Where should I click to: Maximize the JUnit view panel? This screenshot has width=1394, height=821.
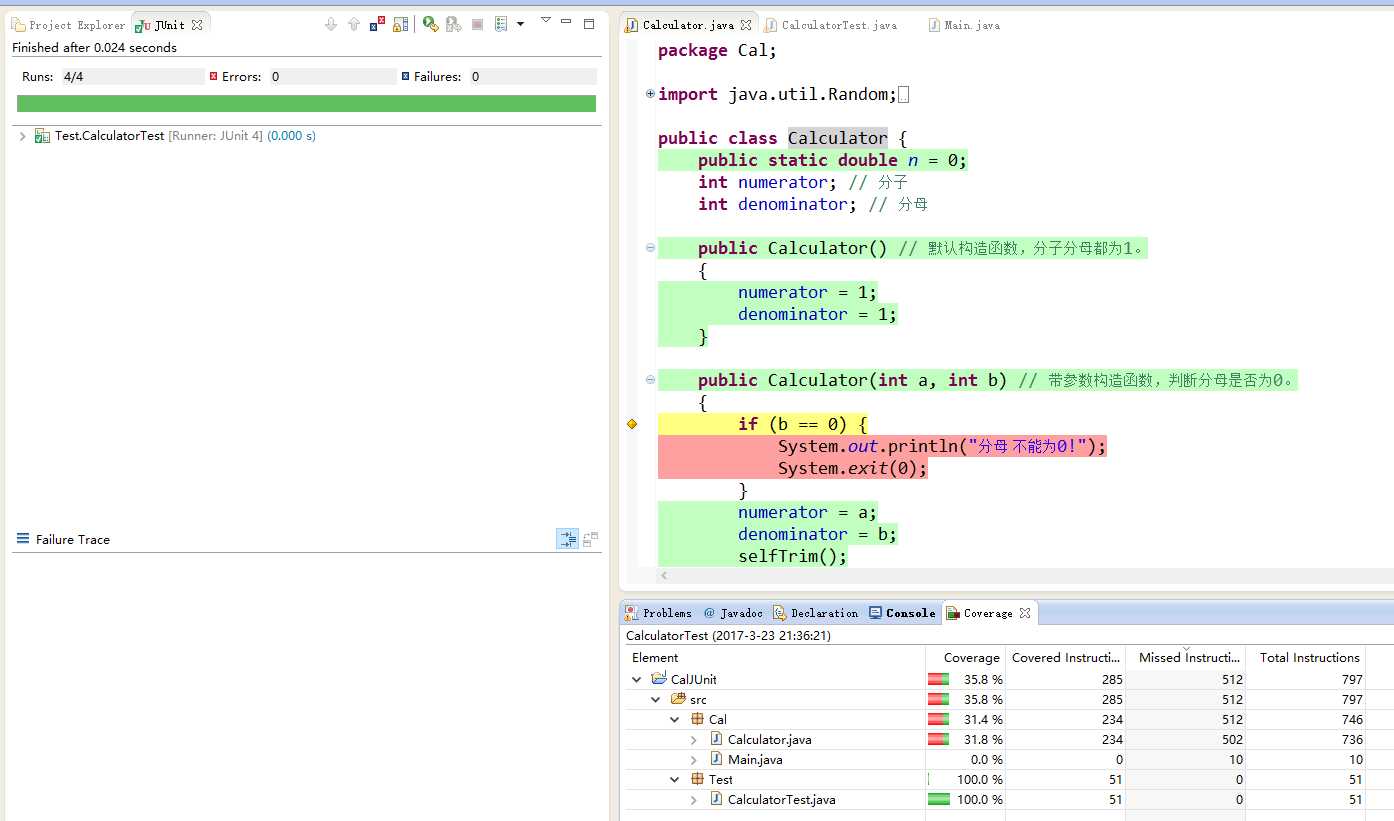click(x=589, y=23)
